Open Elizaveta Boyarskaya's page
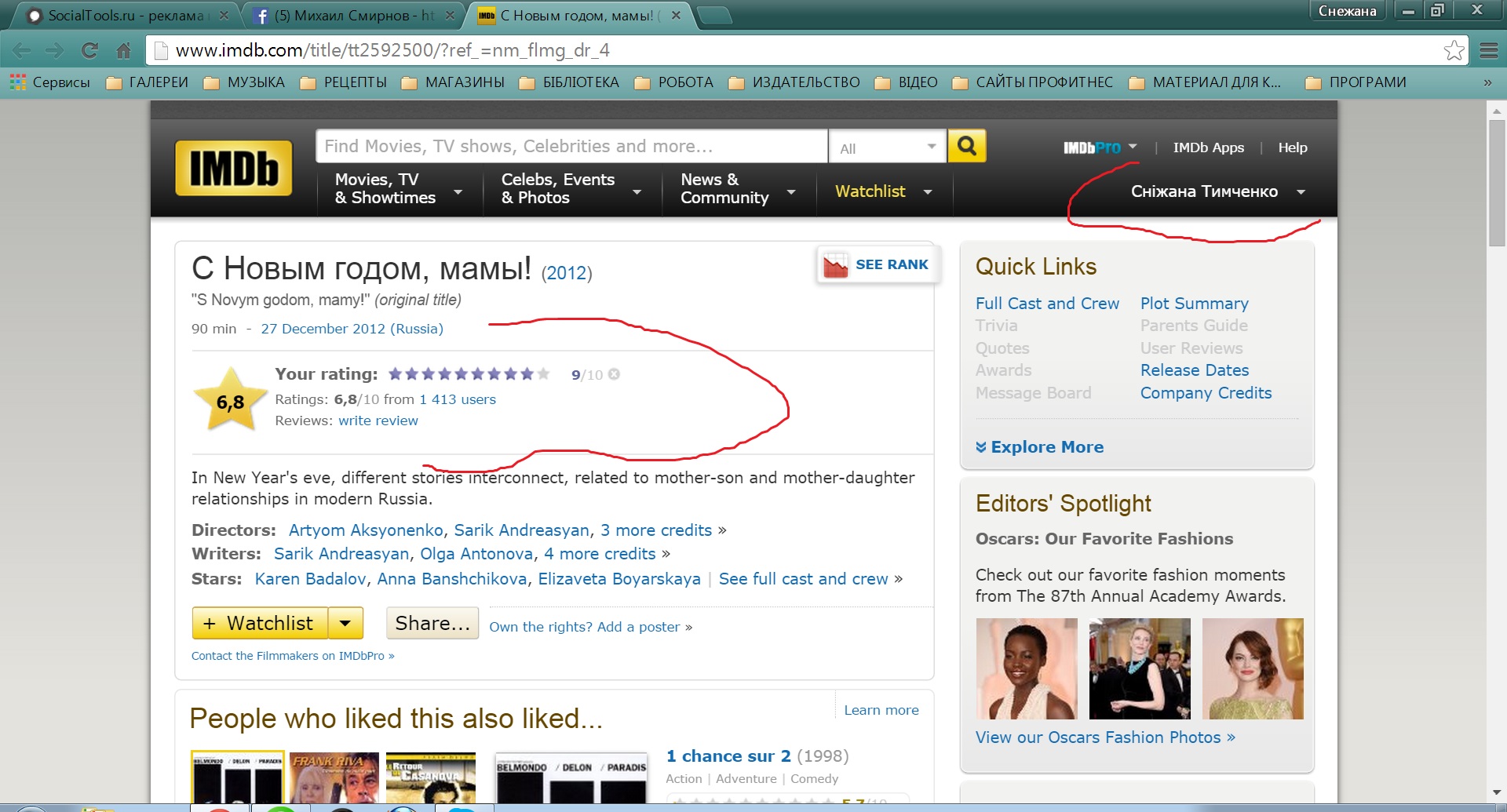This screenshot has height=812, width=1507. pos(619,579)
